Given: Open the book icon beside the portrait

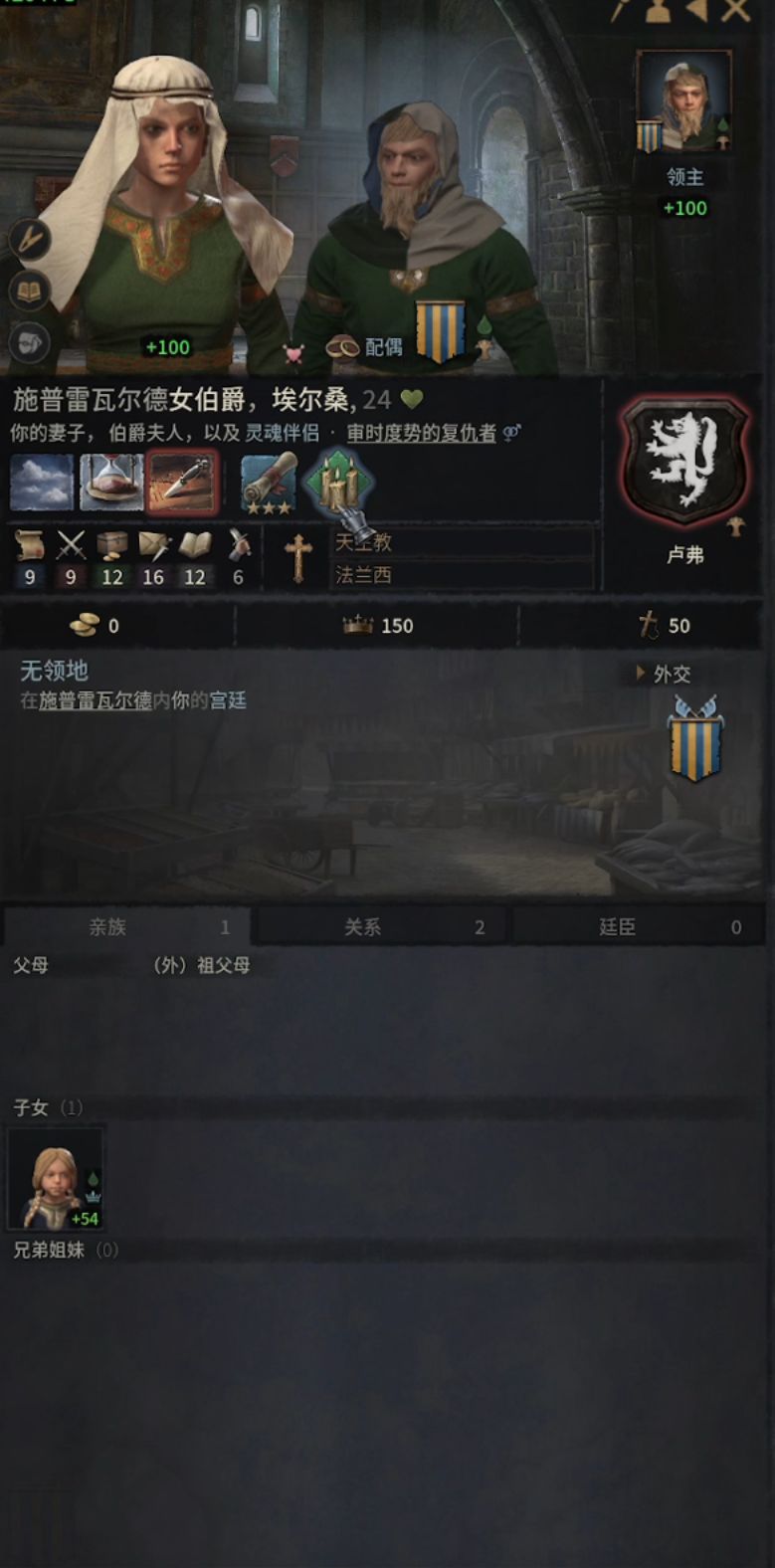Looking at the screenshot, I should (x=30, y=291).
